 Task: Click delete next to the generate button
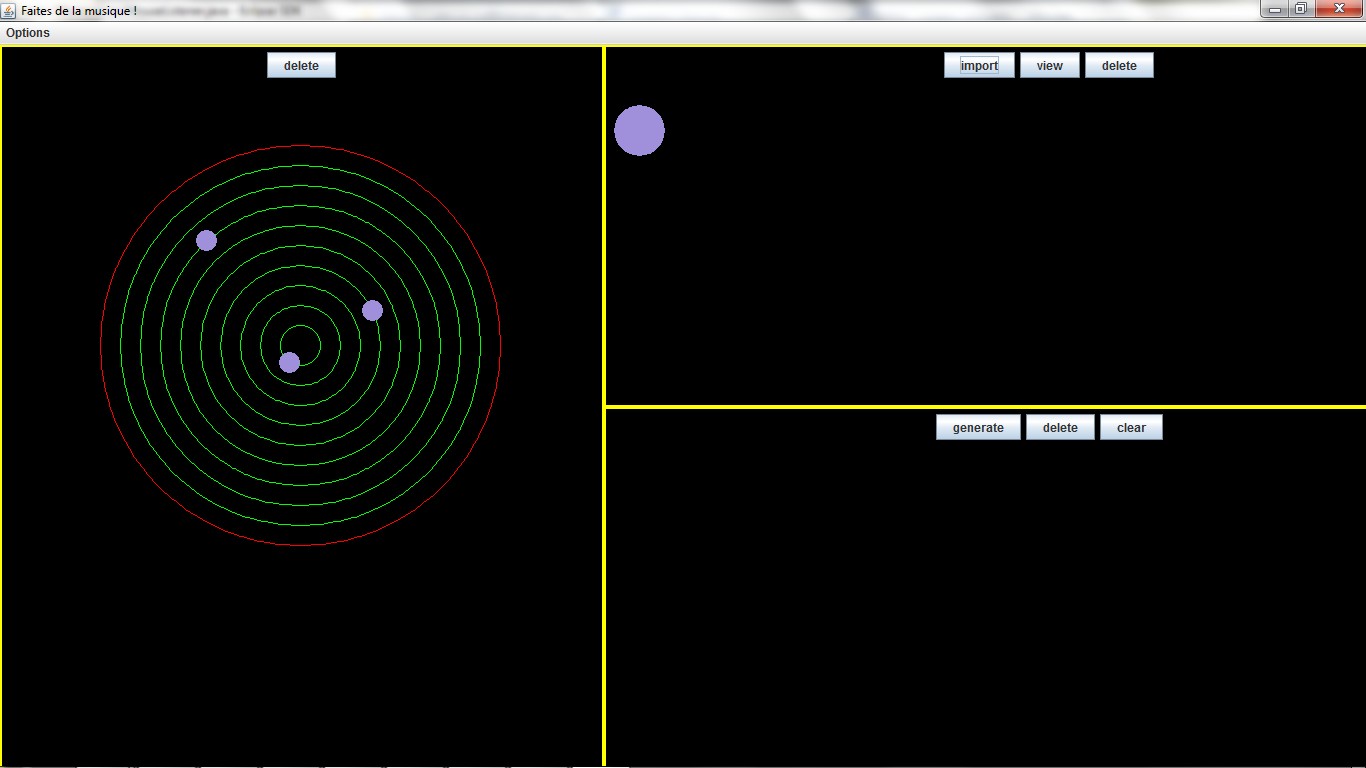tap(1060, 427)
